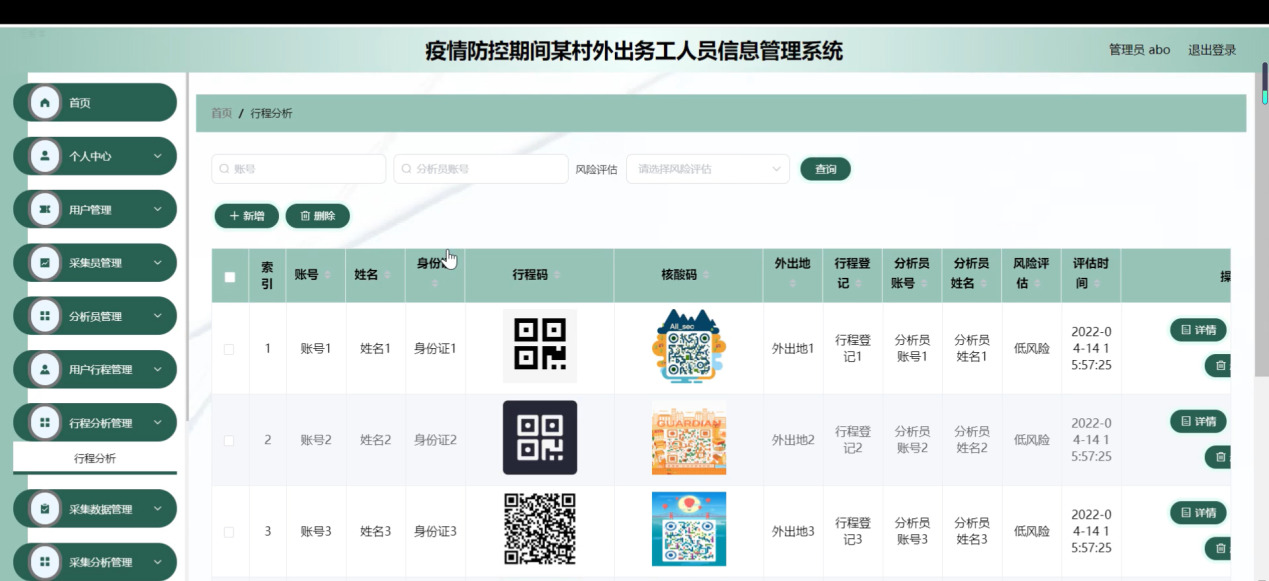Open the 行程码 QR image for 账号1

point(540,346)
